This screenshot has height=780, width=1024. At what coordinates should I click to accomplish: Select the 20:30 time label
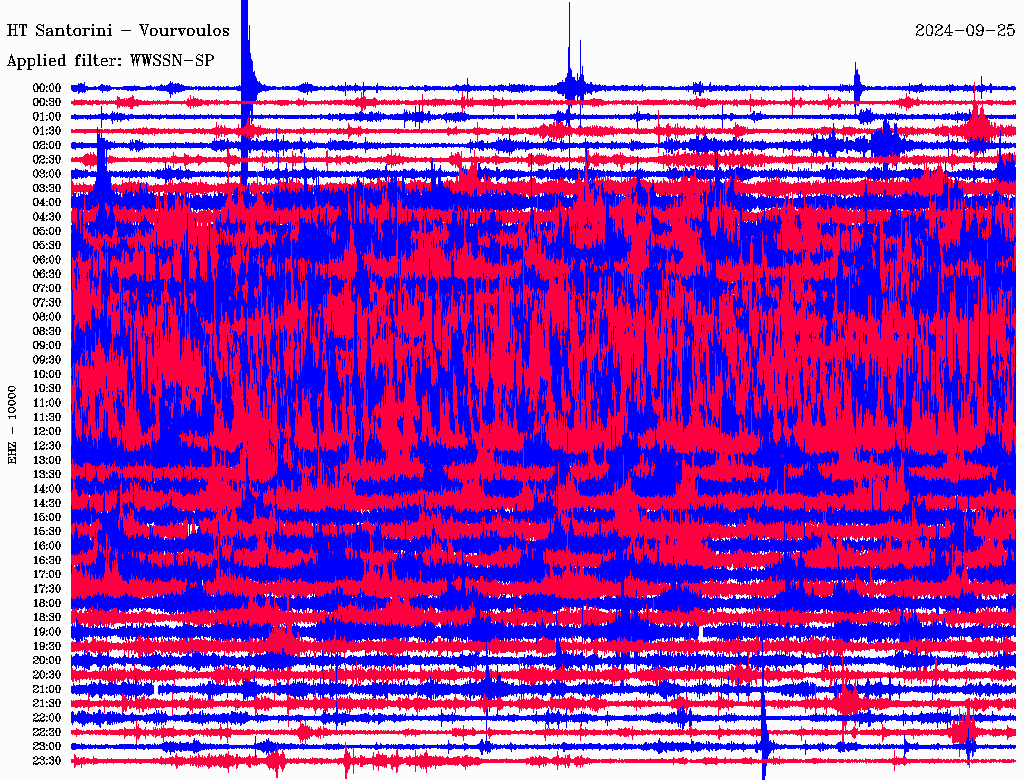[x=47, y=675]
